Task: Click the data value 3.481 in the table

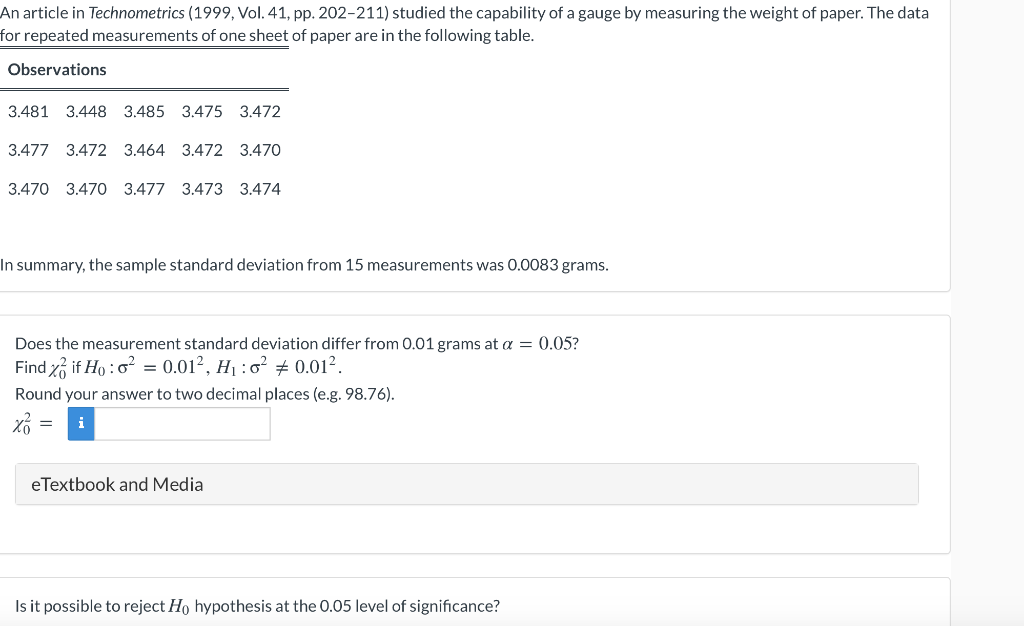Action: pyautogui.click(x=29, y=112)
